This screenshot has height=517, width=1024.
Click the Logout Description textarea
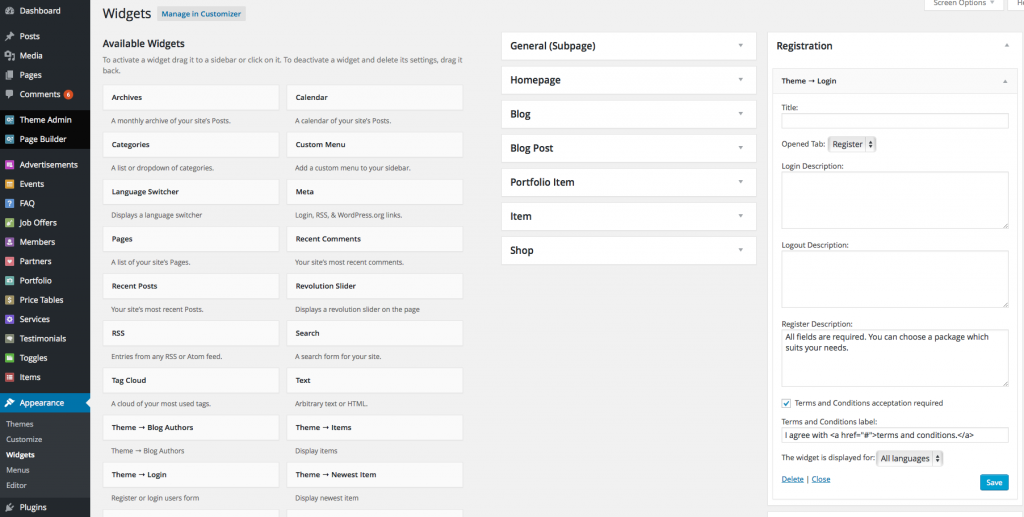point(895,279)
